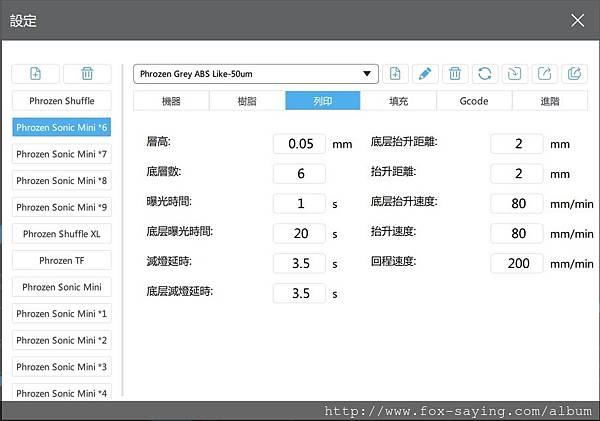
Task: Click the 滅燈延時: label text
Action: (x=169, y=261)
